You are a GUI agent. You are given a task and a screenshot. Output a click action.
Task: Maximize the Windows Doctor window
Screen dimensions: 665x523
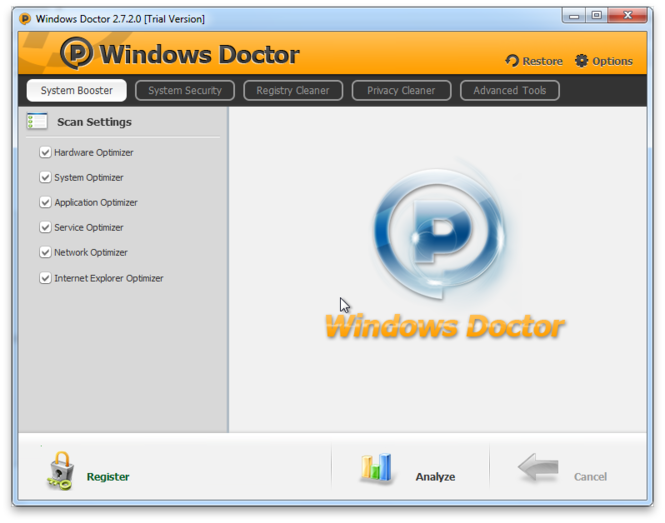point(596,16)
